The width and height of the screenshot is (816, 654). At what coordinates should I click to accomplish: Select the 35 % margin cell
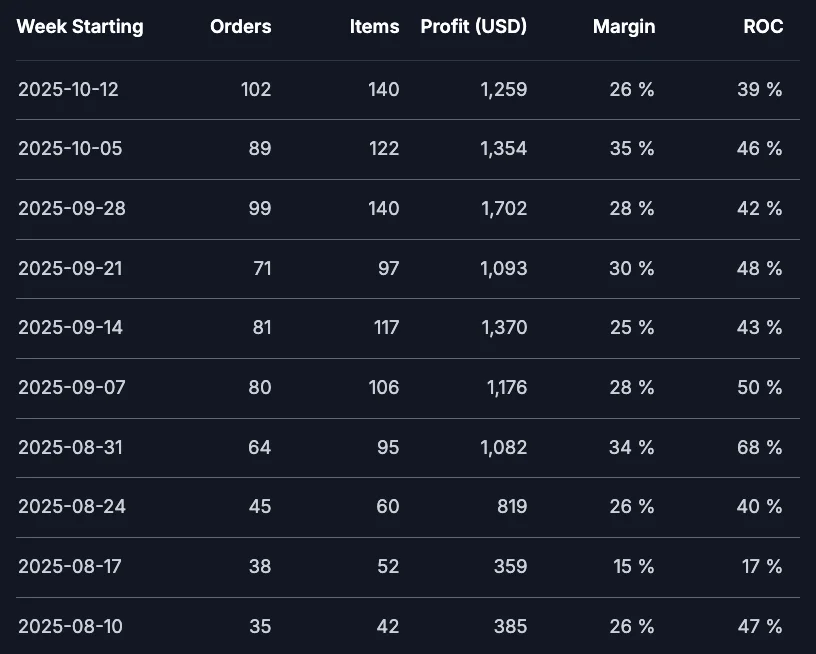pos(632,149)
